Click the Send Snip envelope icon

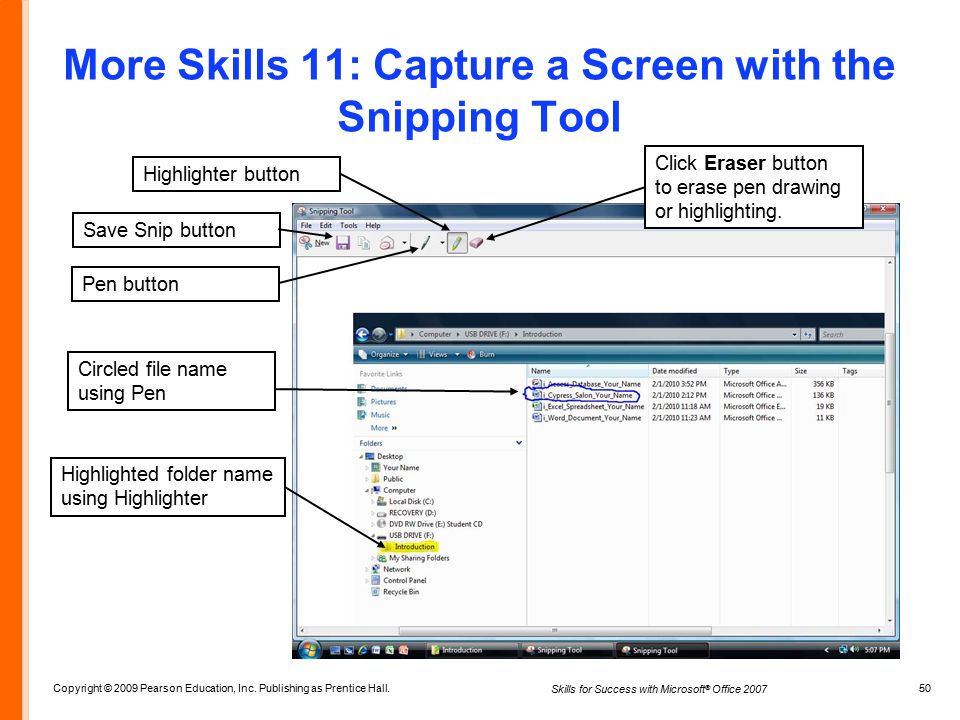386,244
